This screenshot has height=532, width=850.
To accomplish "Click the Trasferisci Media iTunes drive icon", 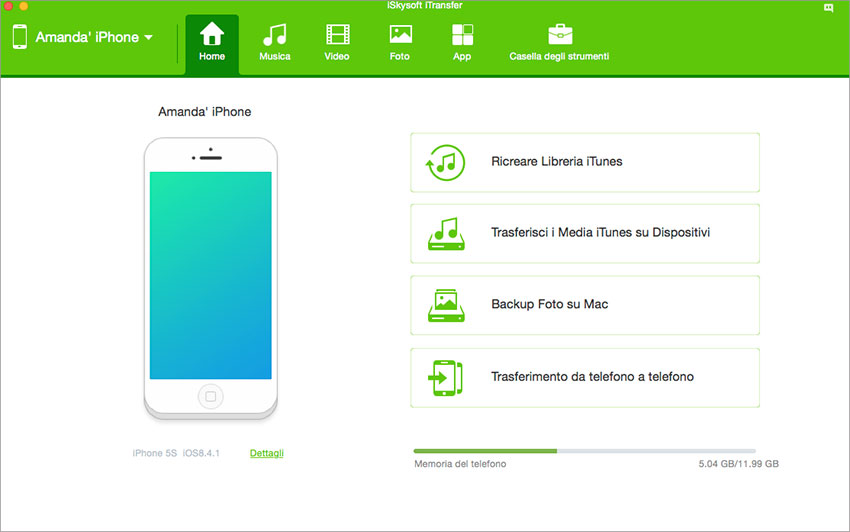I will [x=446, y=234].
